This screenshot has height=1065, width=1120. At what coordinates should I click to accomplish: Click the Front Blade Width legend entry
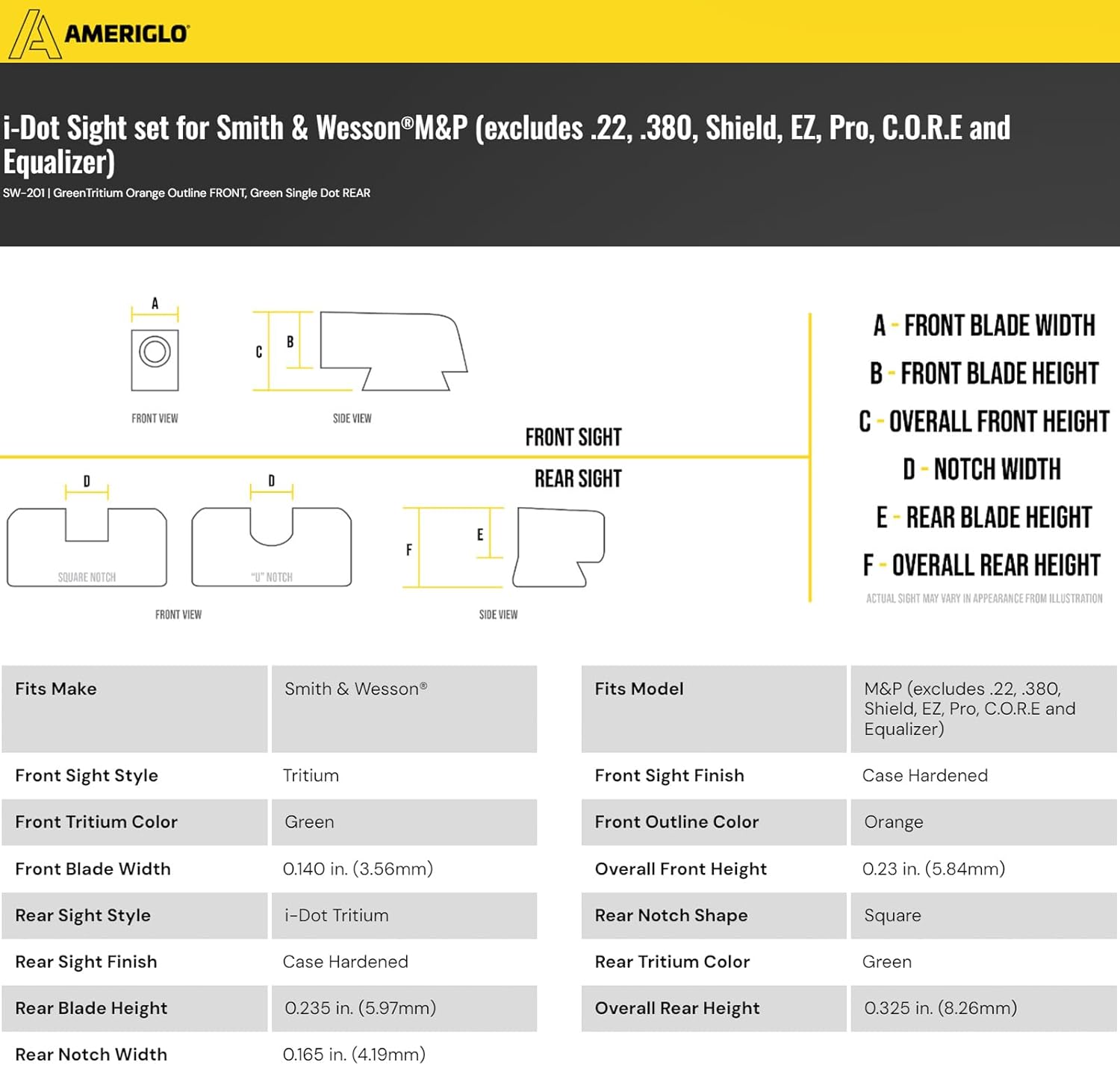(984, 326)
